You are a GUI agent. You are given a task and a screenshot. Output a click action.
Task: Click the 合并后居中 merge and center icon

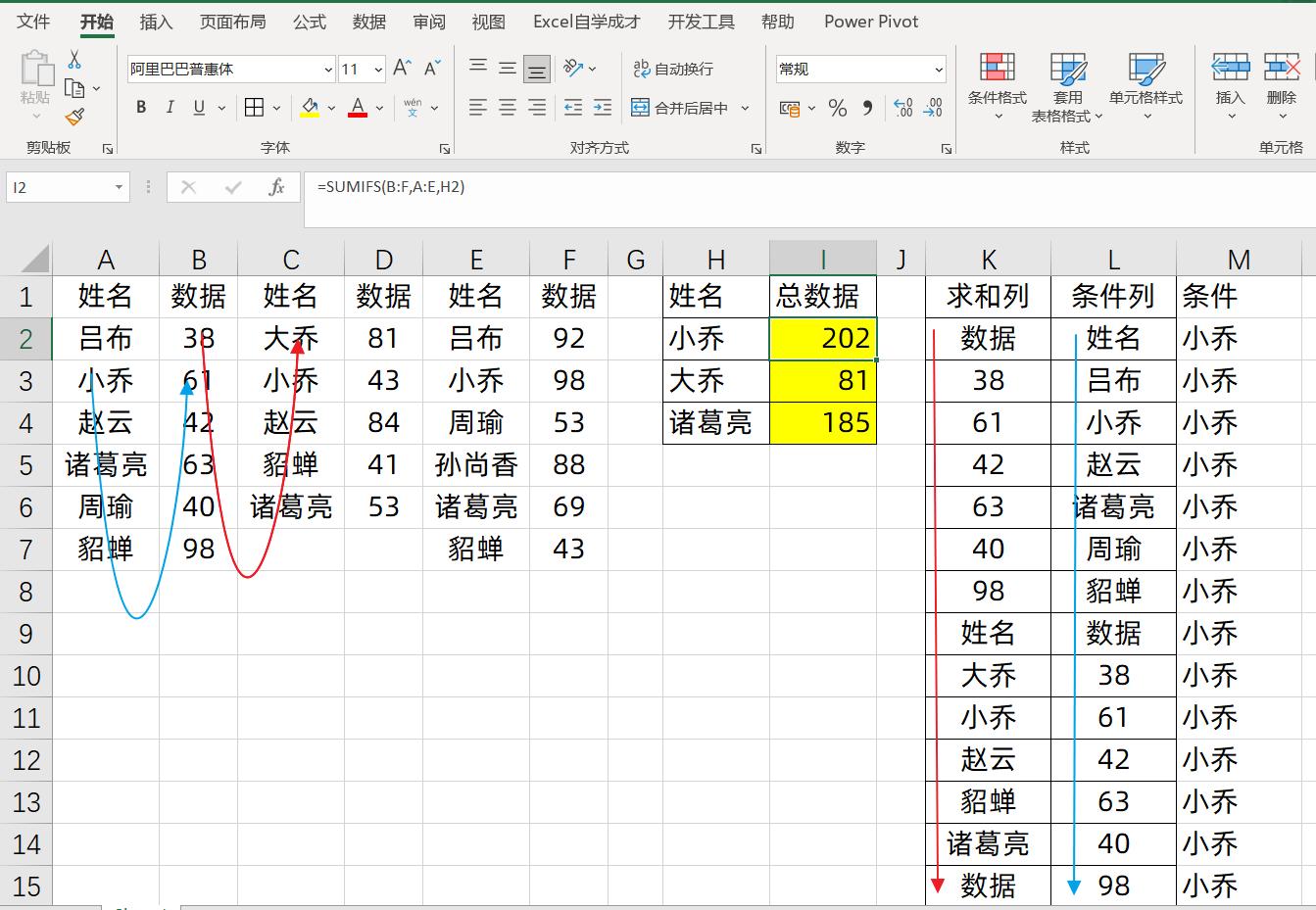coord(640,108)
